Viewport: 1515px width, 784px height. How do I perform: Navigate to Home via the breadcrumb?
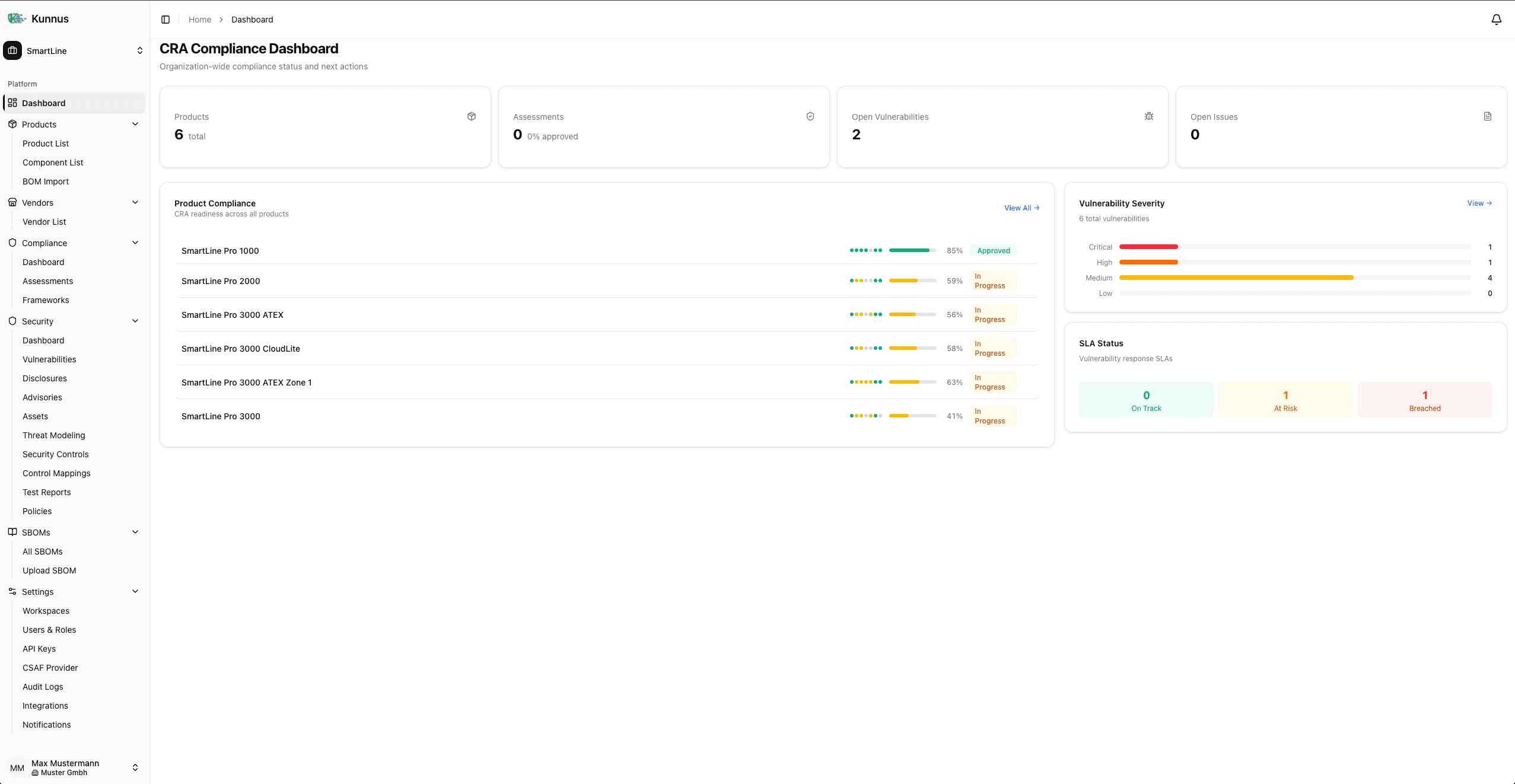pos(199,19)
